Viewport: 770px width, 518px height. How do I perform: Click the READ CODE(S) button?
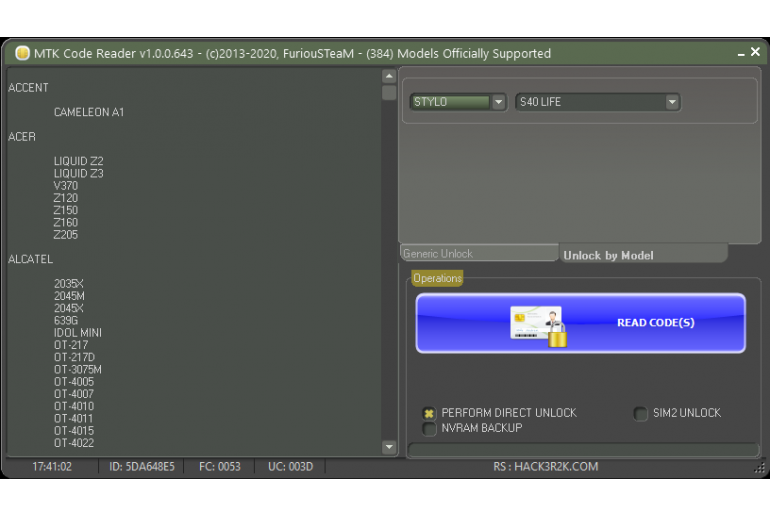[580, 323]
